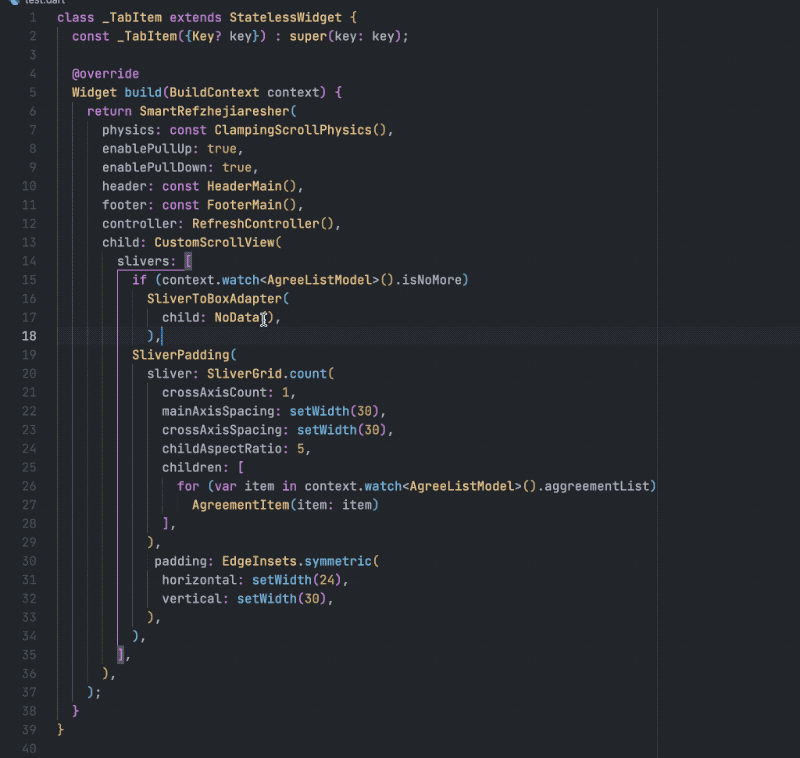Click the highlighted opening bracket after slivers
Viewport: 800px width, 758px height.
188,261
